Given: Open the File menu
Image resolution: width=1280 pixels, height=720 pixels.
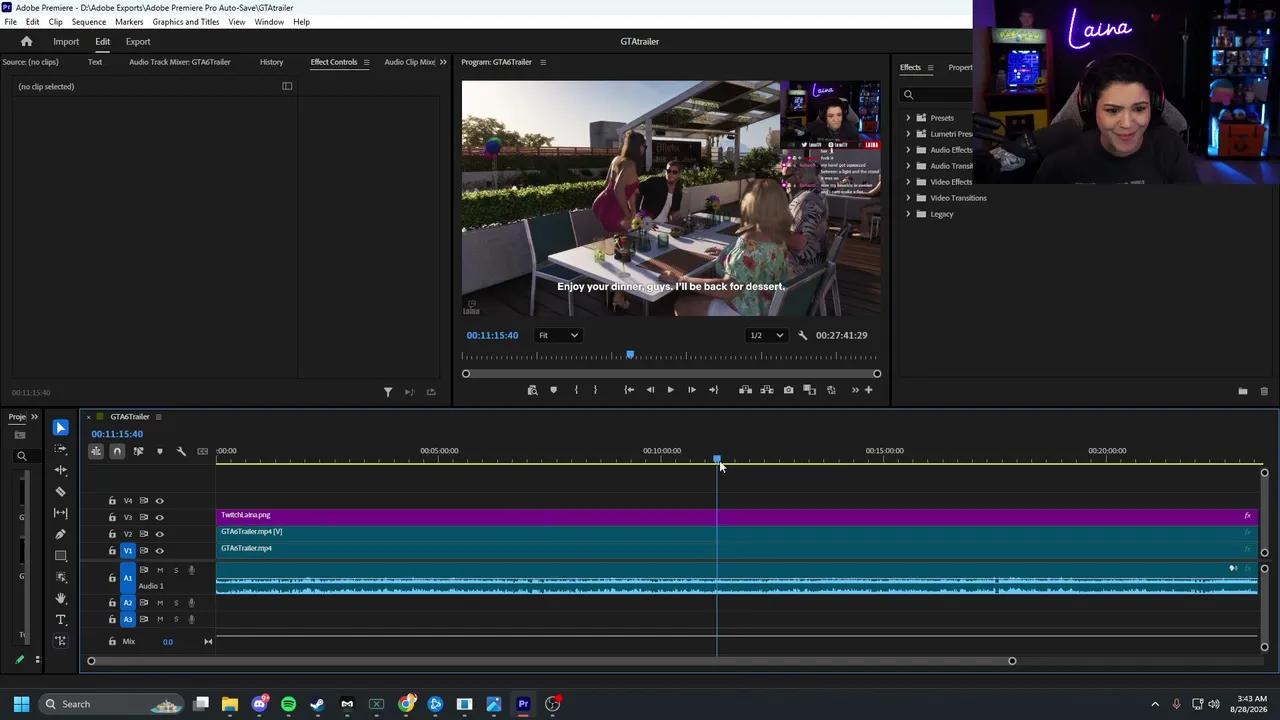Looking at the screenshot, I should point(10,22).
